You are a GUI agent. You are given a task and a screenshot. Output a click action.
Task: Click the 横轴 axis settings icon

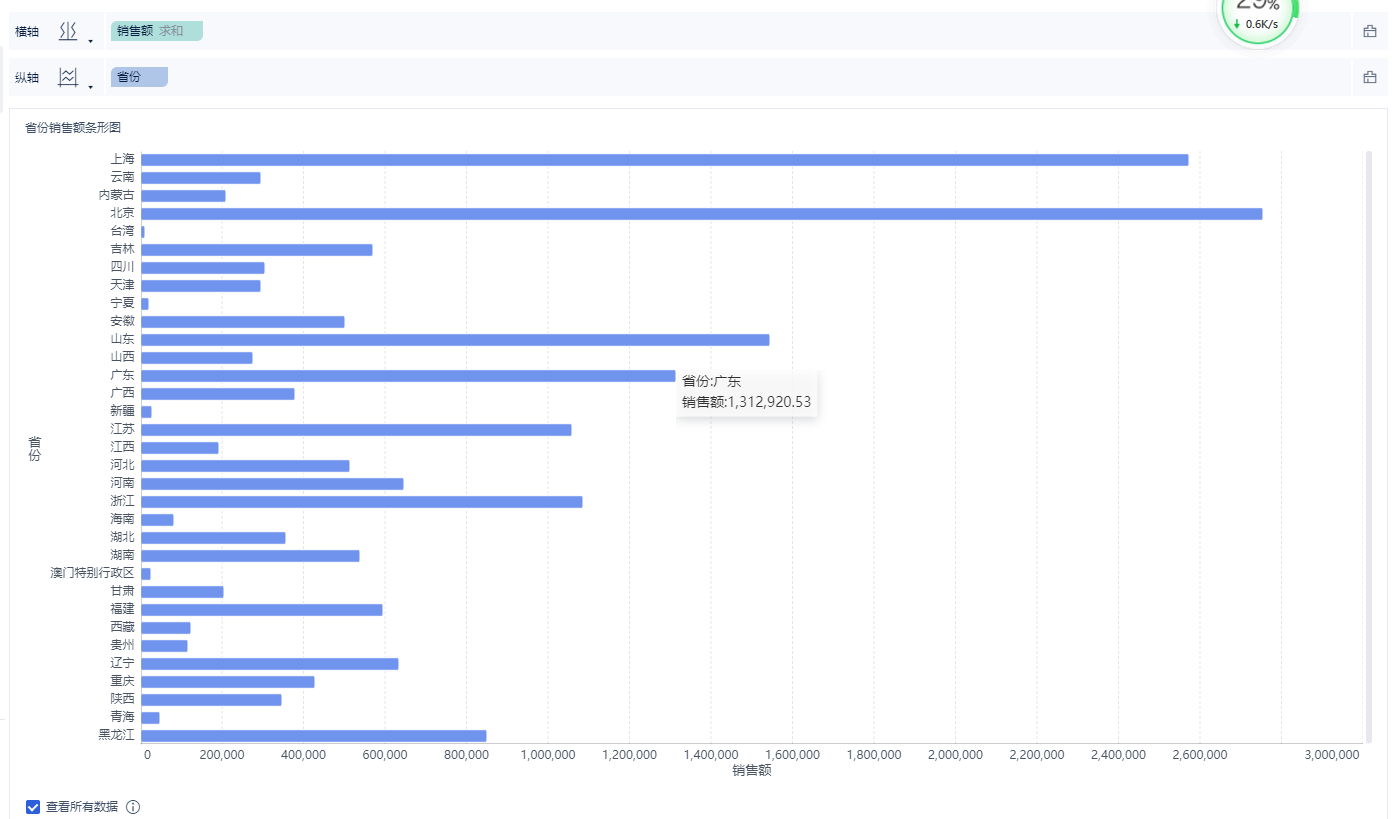[x=68, y=32]
